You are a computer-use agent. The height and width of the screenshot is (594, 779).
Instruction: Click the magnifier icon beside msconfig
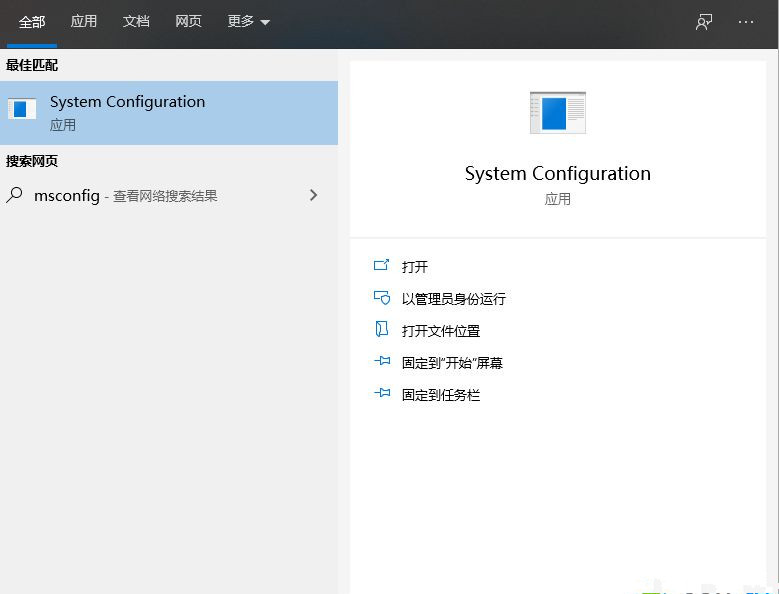click(x=15, y=196)
